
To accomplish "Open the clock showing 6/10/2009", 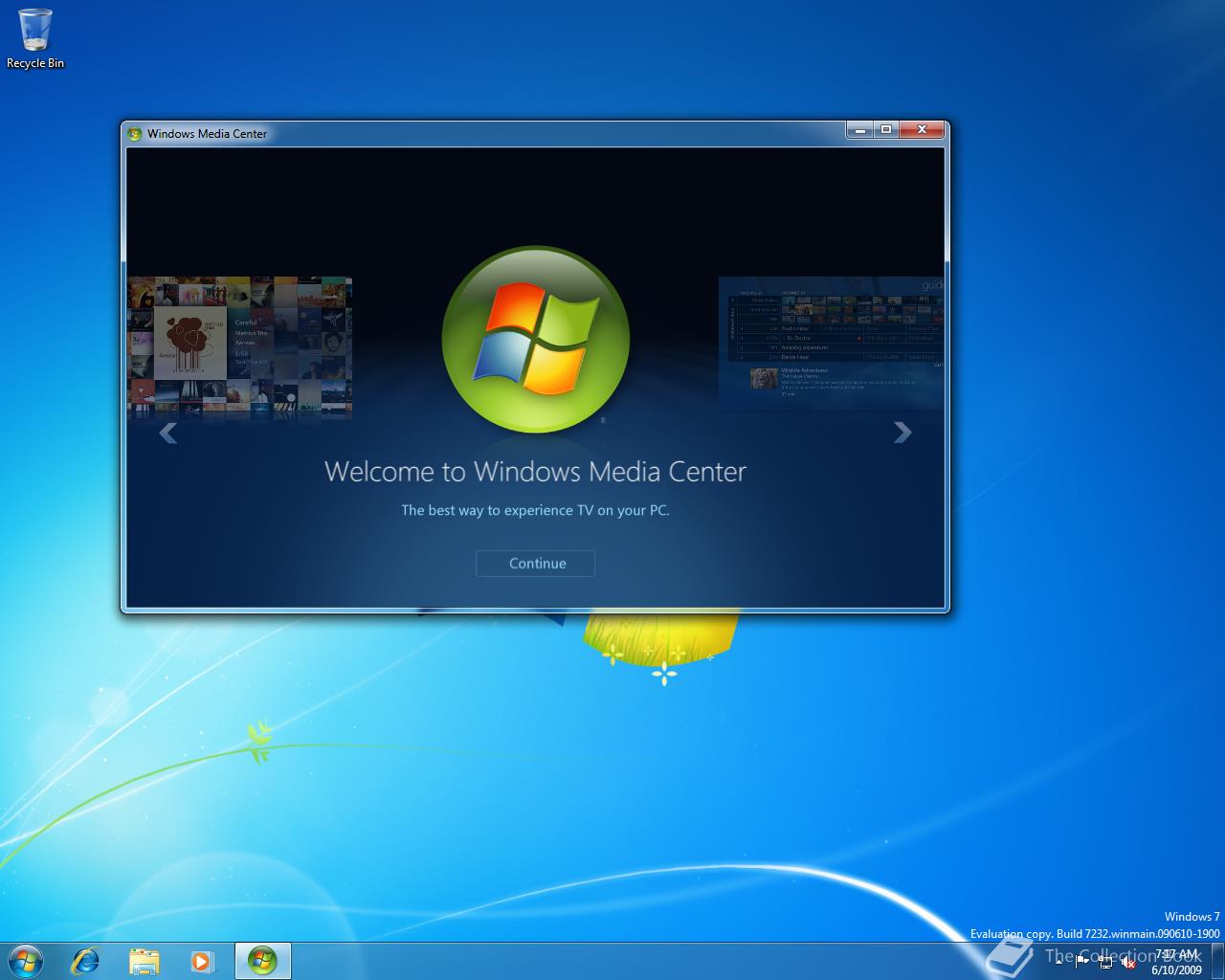I will [1176, 962].
